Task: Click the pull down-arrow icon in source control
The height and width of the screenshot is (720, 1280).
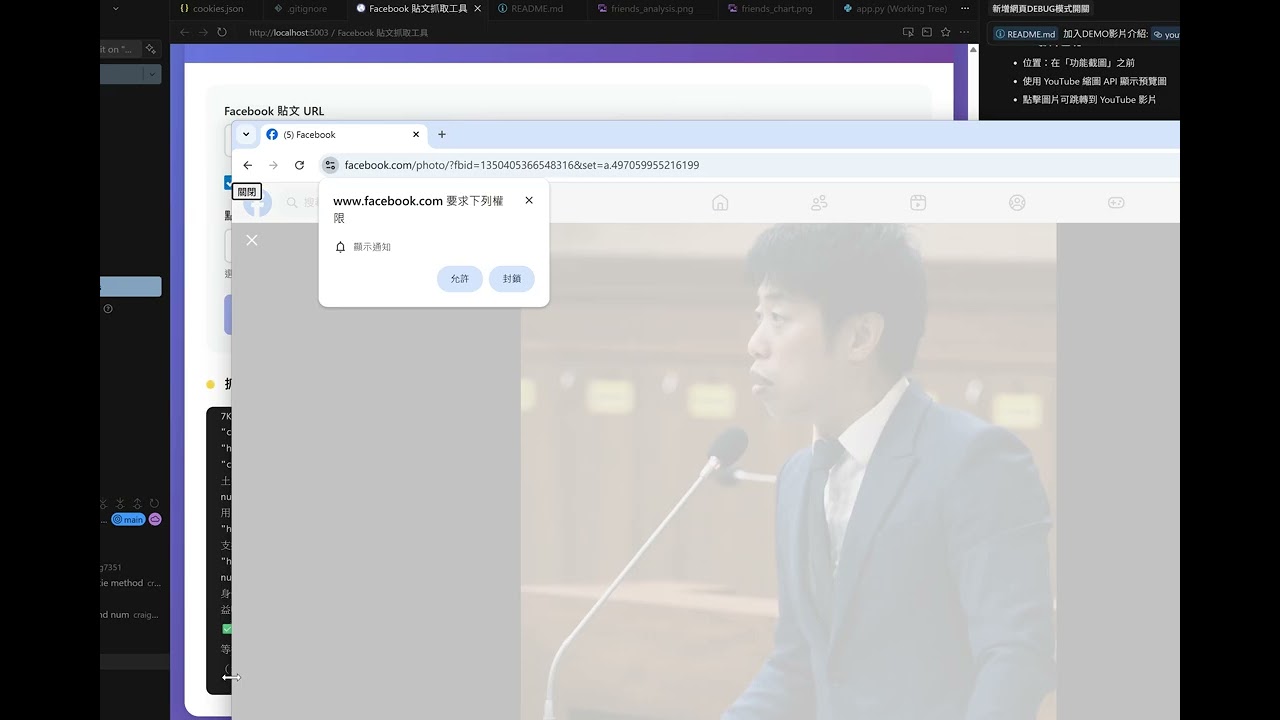Action: point(121,503)
